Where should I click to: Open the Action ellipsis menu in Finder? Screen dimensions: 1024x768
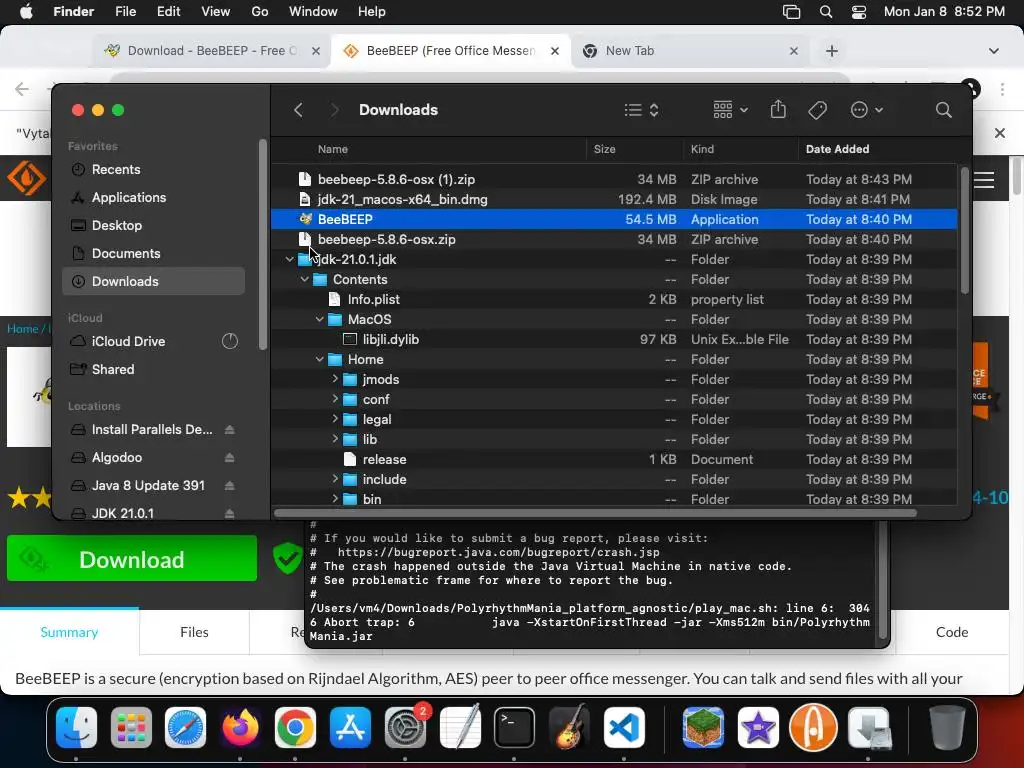click(x=867, y=110)
